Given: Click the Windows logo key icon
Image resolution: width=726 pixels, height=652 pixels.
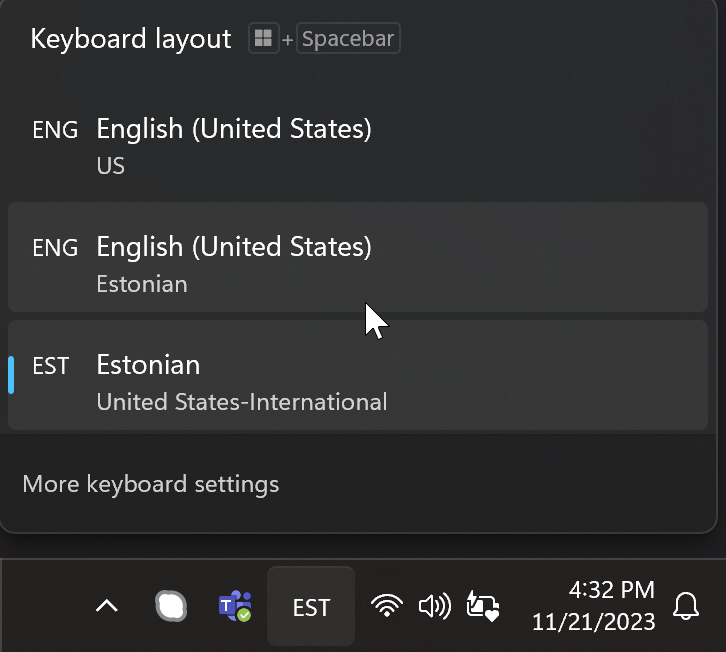Looking at the screenshot, I should [263, 38].
